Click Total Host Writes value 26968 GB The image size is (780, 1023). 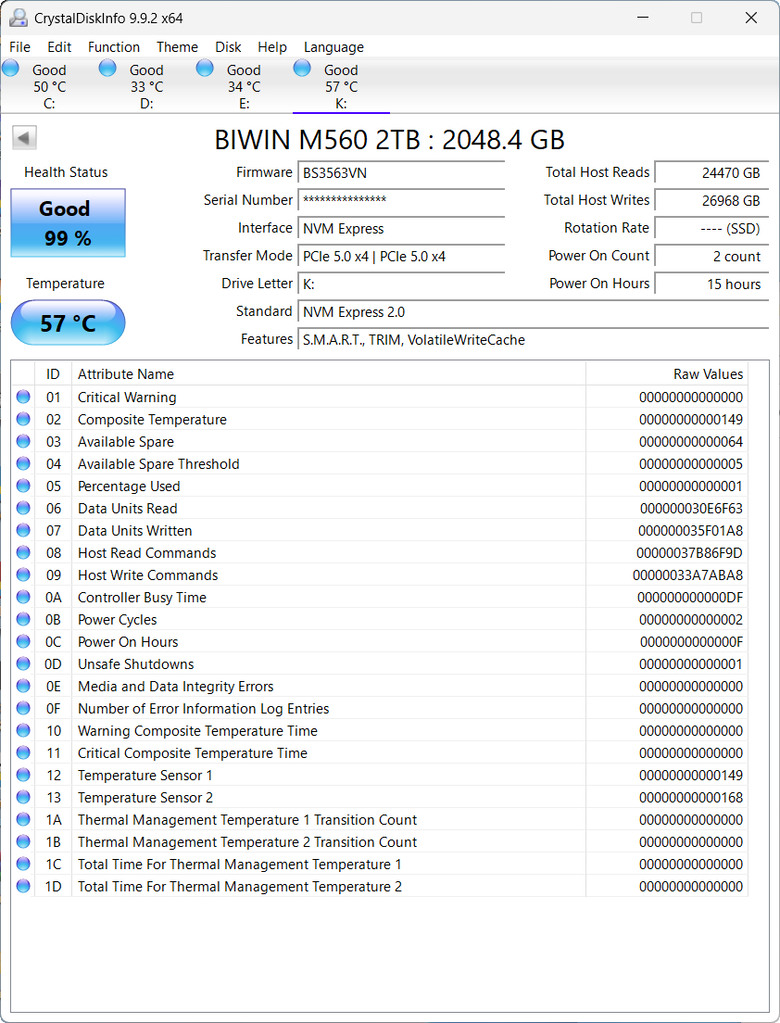[712, 200]
